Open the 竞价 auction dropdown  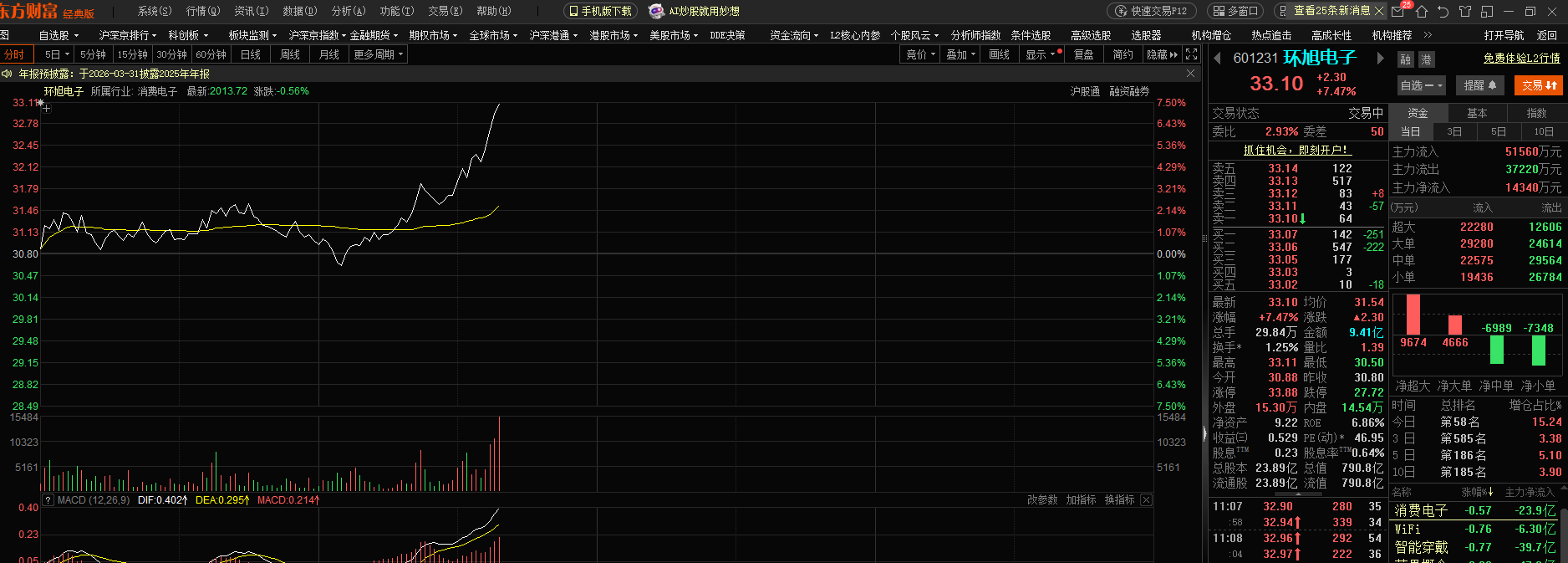[921, 54]
